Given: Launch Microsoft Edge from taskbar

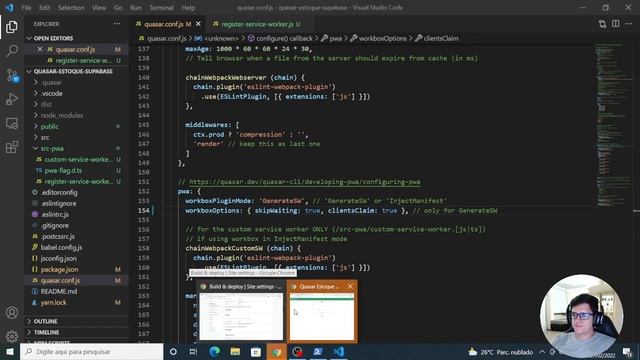Looking at the screenshot, I should coord(214,351).
